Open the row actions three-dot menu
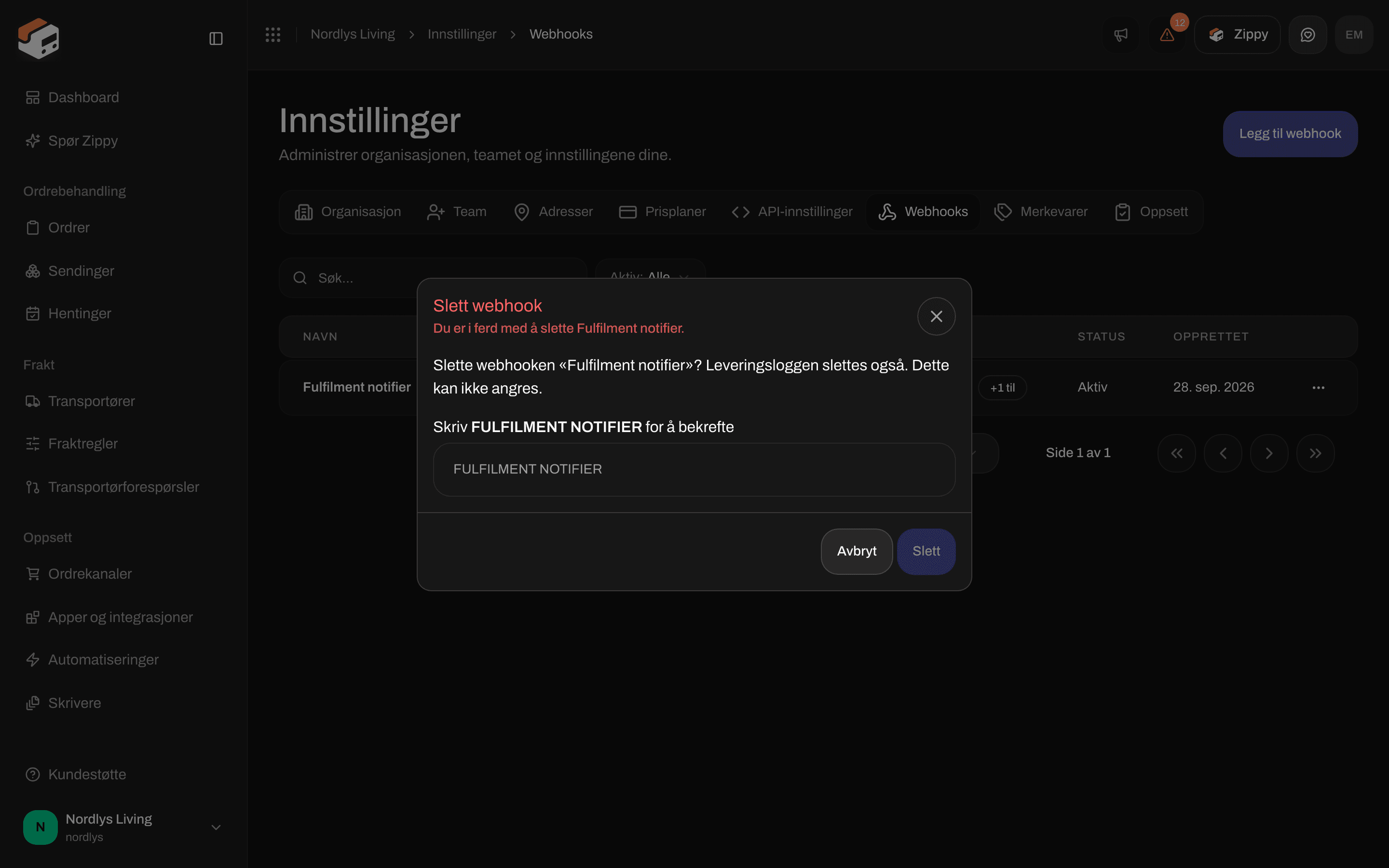 coord(1319,388)
